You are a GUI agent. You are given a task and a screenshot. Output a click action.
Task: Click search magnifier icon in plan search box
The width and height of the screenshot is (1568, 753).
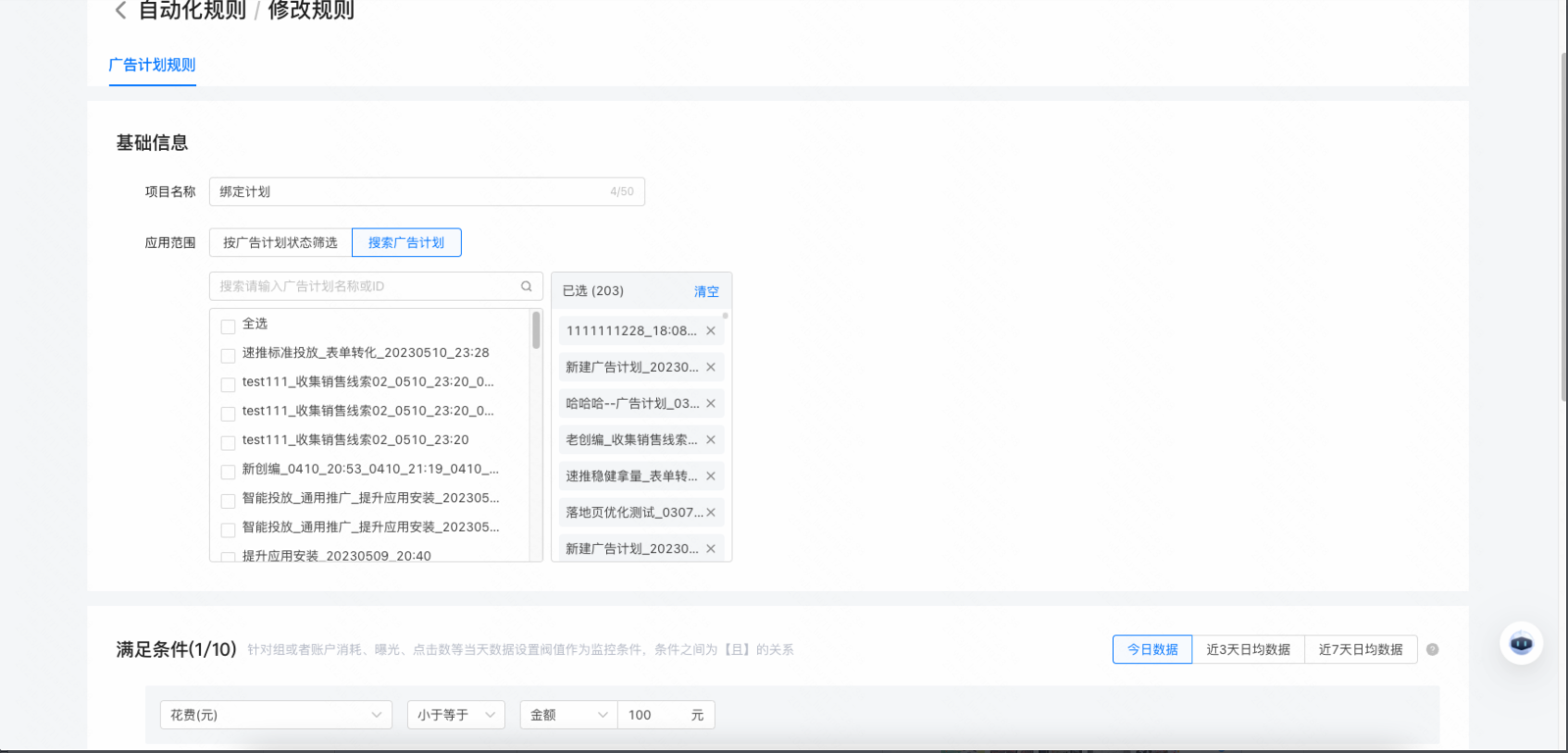(x=527, y=286)
